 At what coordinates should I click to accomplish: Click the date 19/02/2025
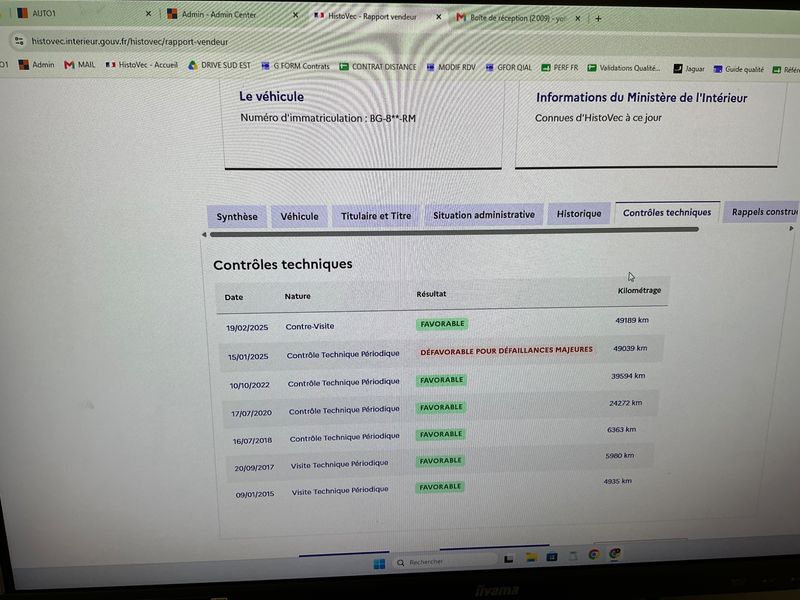pyautogui.click(x=247, y=328)
